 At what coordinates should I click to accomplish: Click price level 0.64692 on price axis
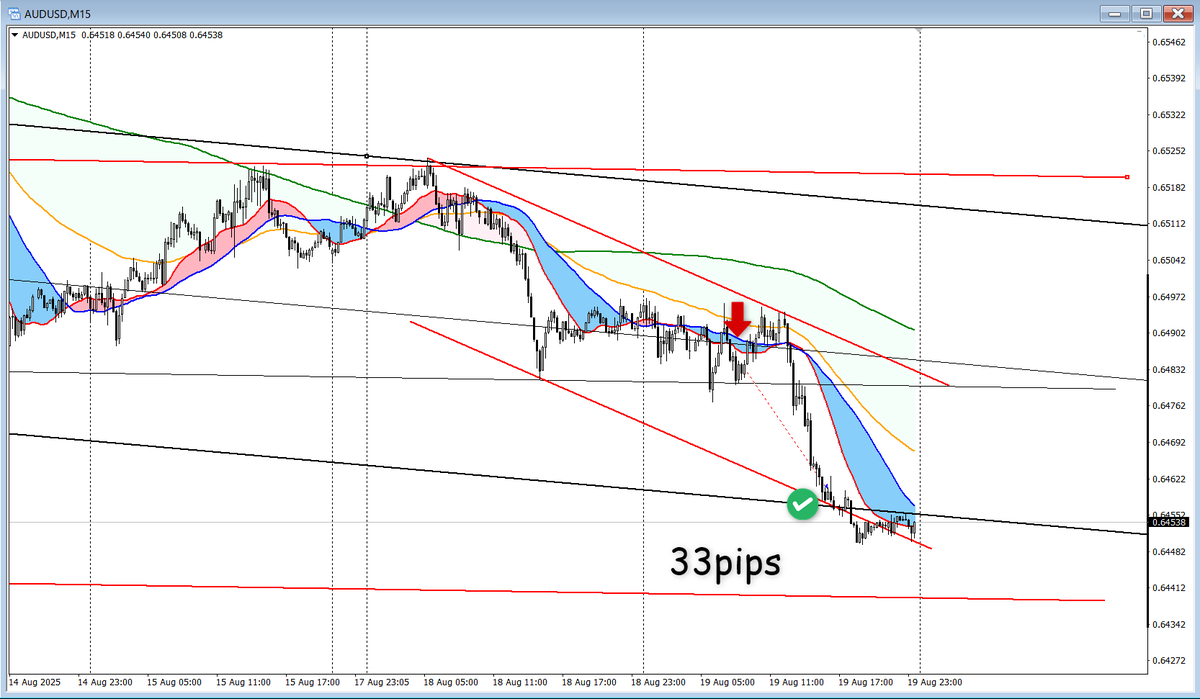pyautogui.click(x=1168, y=442)
